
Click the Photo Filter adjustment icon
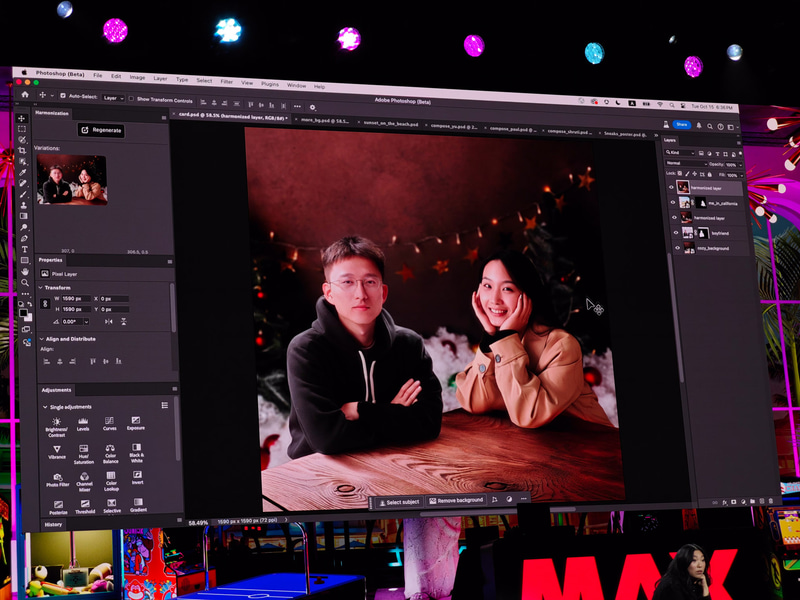tap(58, 477)
